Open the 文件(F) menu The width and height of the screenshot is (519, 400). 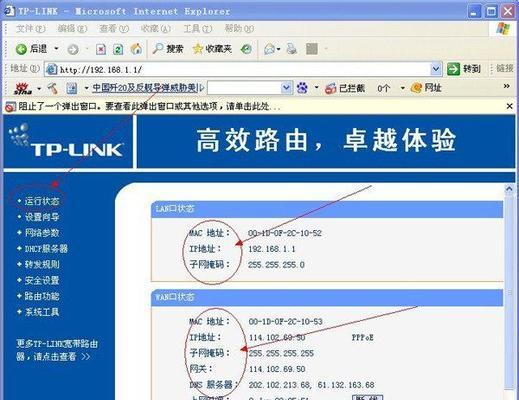[x=30, y=29]
